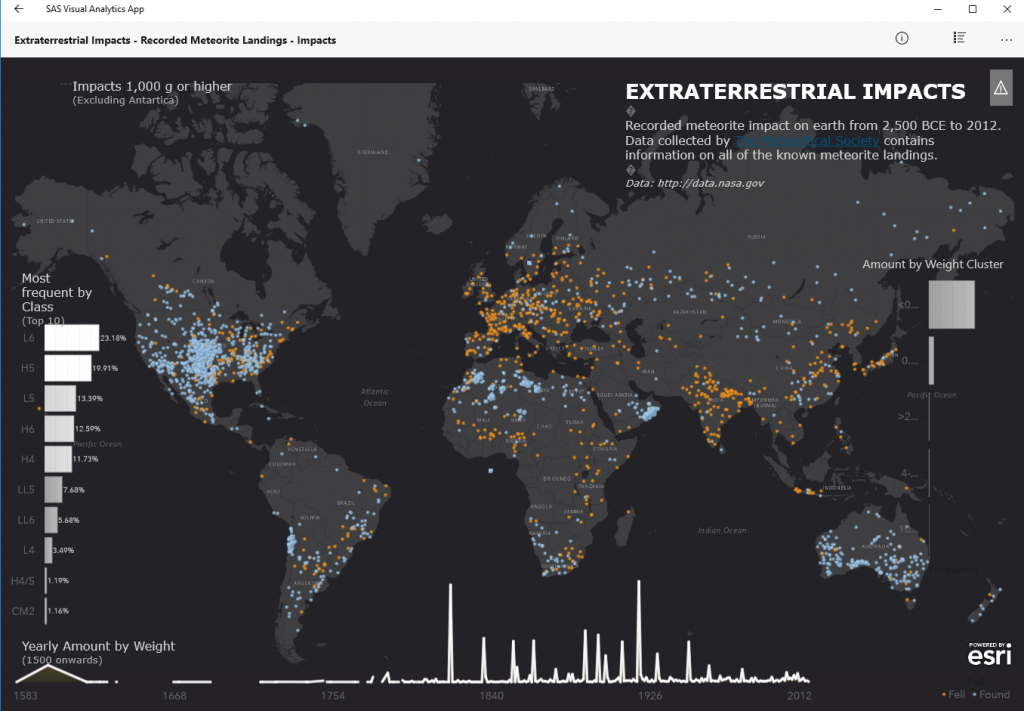
Task: Open The Meteoritical Society link
Action: point(806,141)
